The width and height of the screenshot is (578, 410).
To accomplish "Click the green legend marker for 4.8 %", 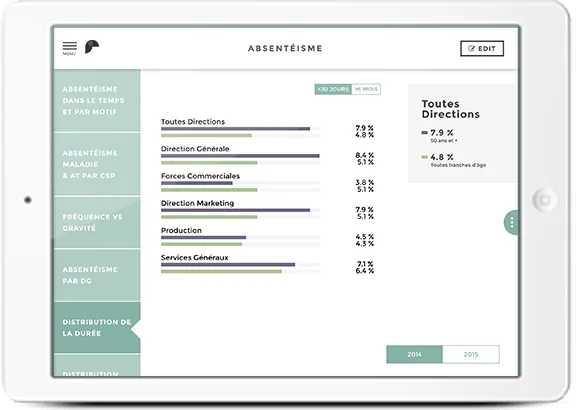I will tap(424, 157).
